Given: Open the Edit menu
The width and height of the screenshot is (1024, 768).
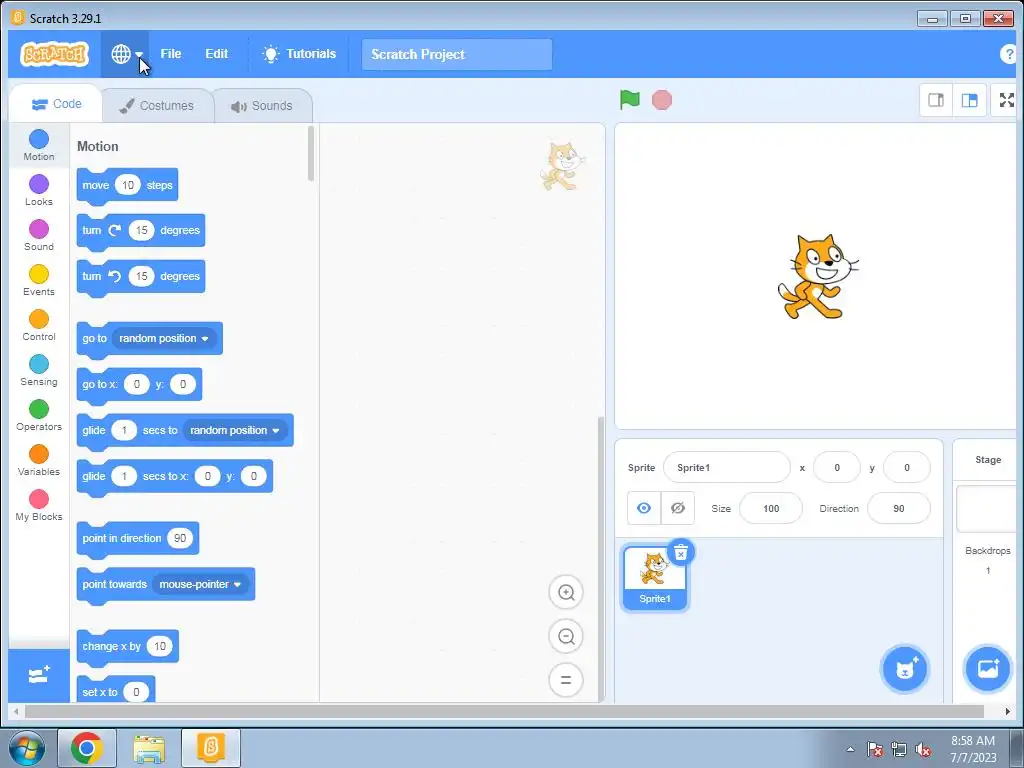Looking at the screenshot, I should [x=216, y=54].
